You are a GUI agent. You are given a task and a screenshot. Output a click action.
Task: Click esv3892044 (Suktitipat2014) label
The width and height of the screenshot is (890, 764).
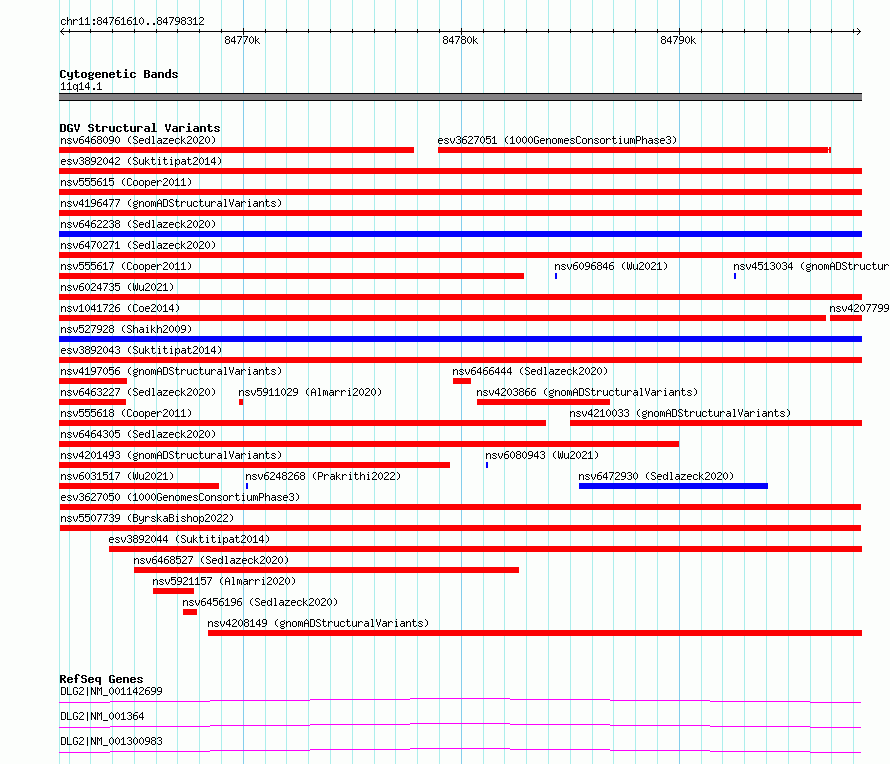pos(189,539)
